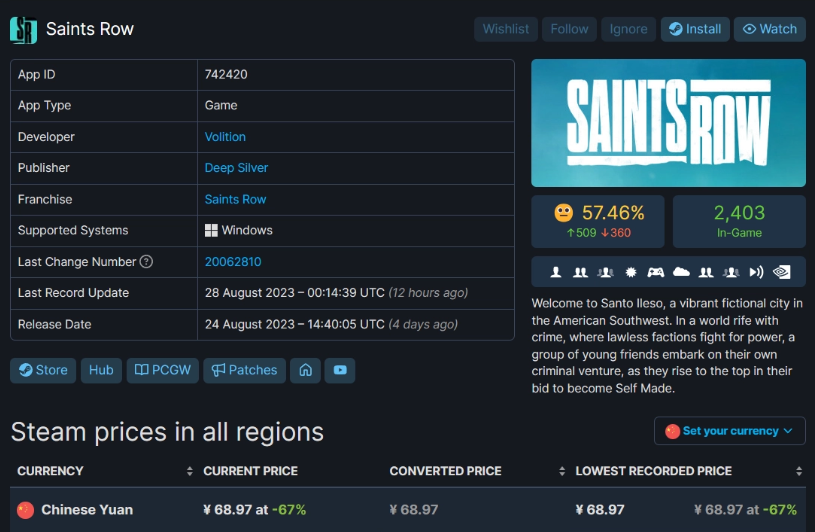Open the Store page button

click(43, 370)
